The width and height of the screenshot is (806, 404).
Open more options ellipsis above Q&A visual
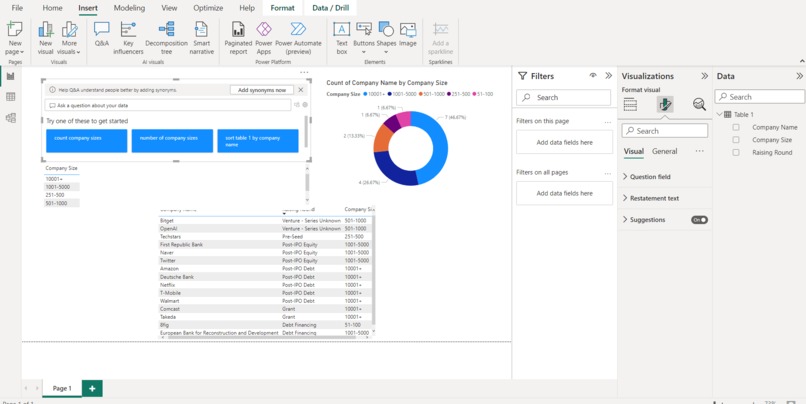click(304, 72)
